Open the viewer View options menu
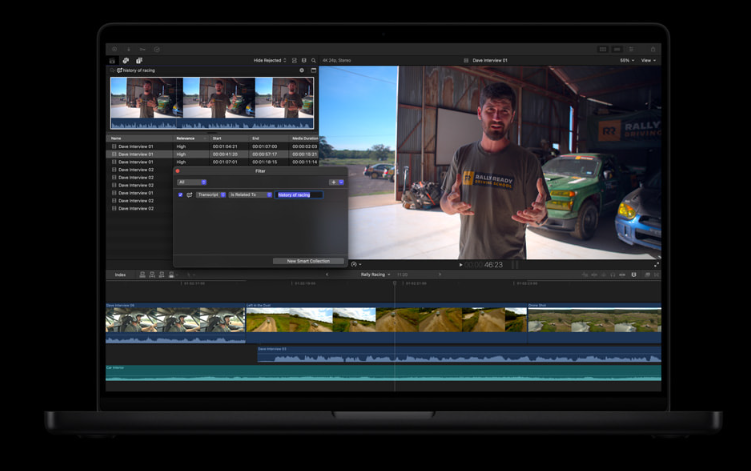751x471 pixels. tap(649, 60)
